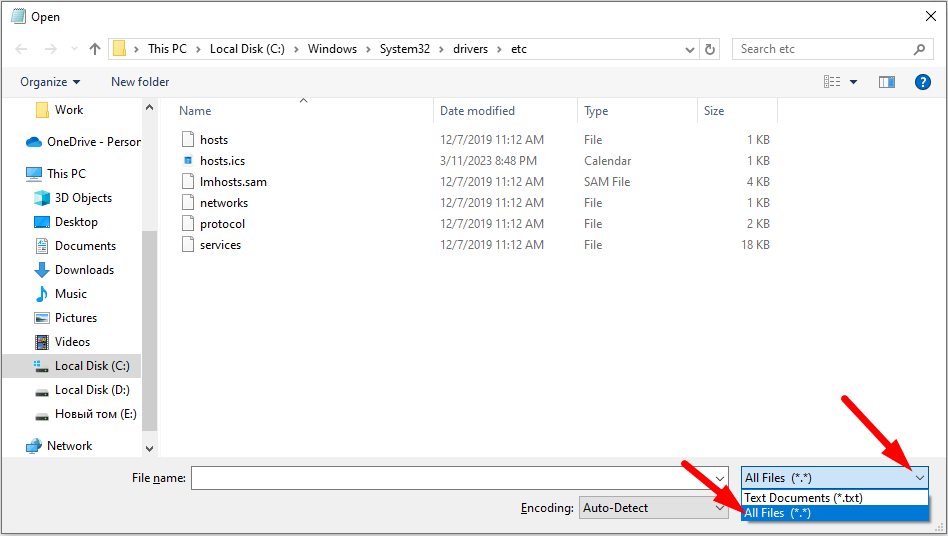Choose All Files (*.*) in dropdown list
This screenshot has width=948, height=536.
coord(778,513)
